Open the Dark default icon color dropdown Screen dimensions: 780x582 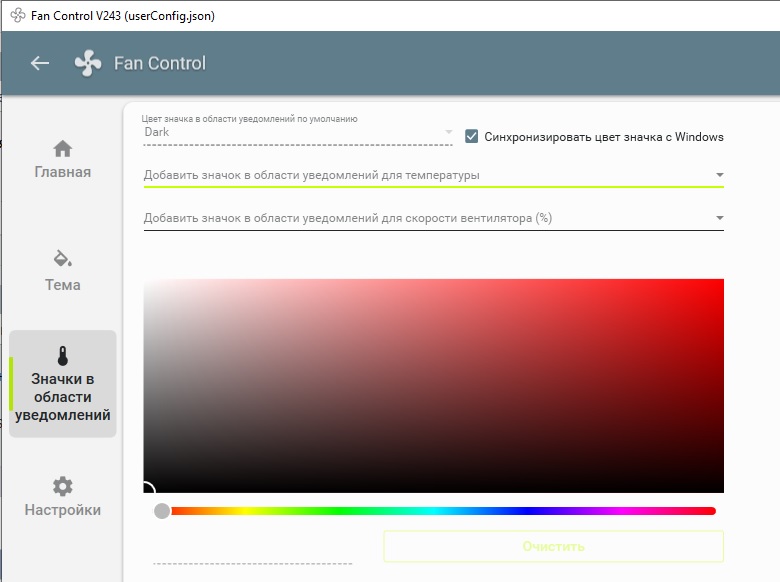[x=297, y=132]
